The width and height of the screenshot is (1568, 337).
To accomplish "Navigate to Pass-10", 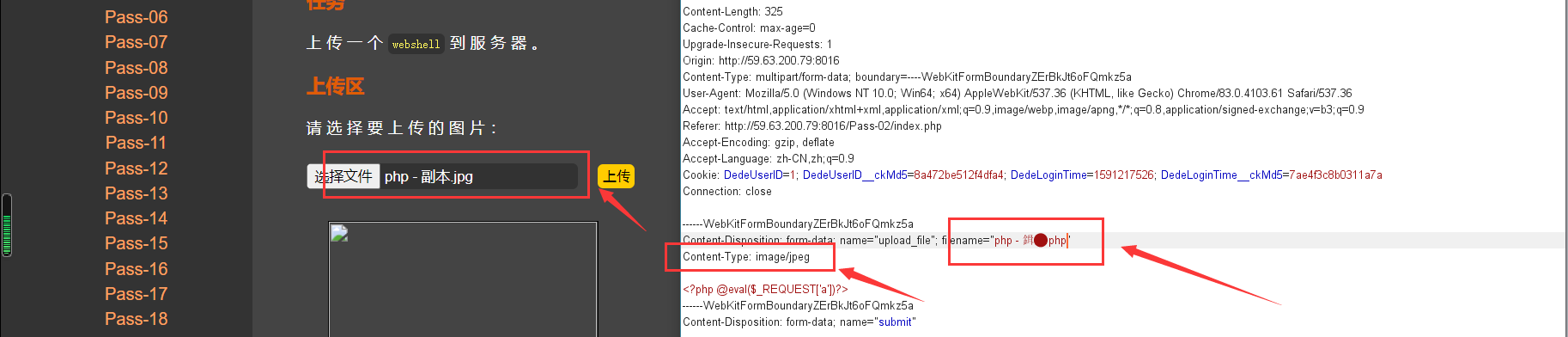I will point(136,118).
